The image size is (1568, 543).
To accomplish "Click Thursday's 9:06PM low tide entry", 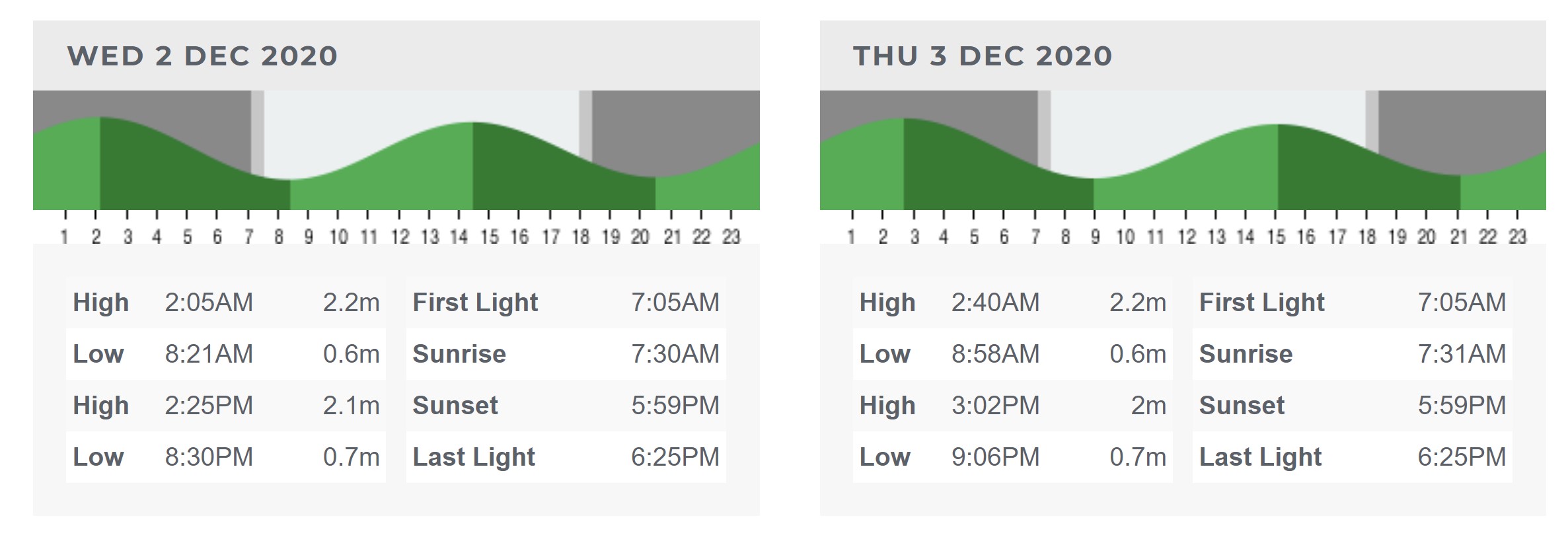I will [x=1012, y=457].
